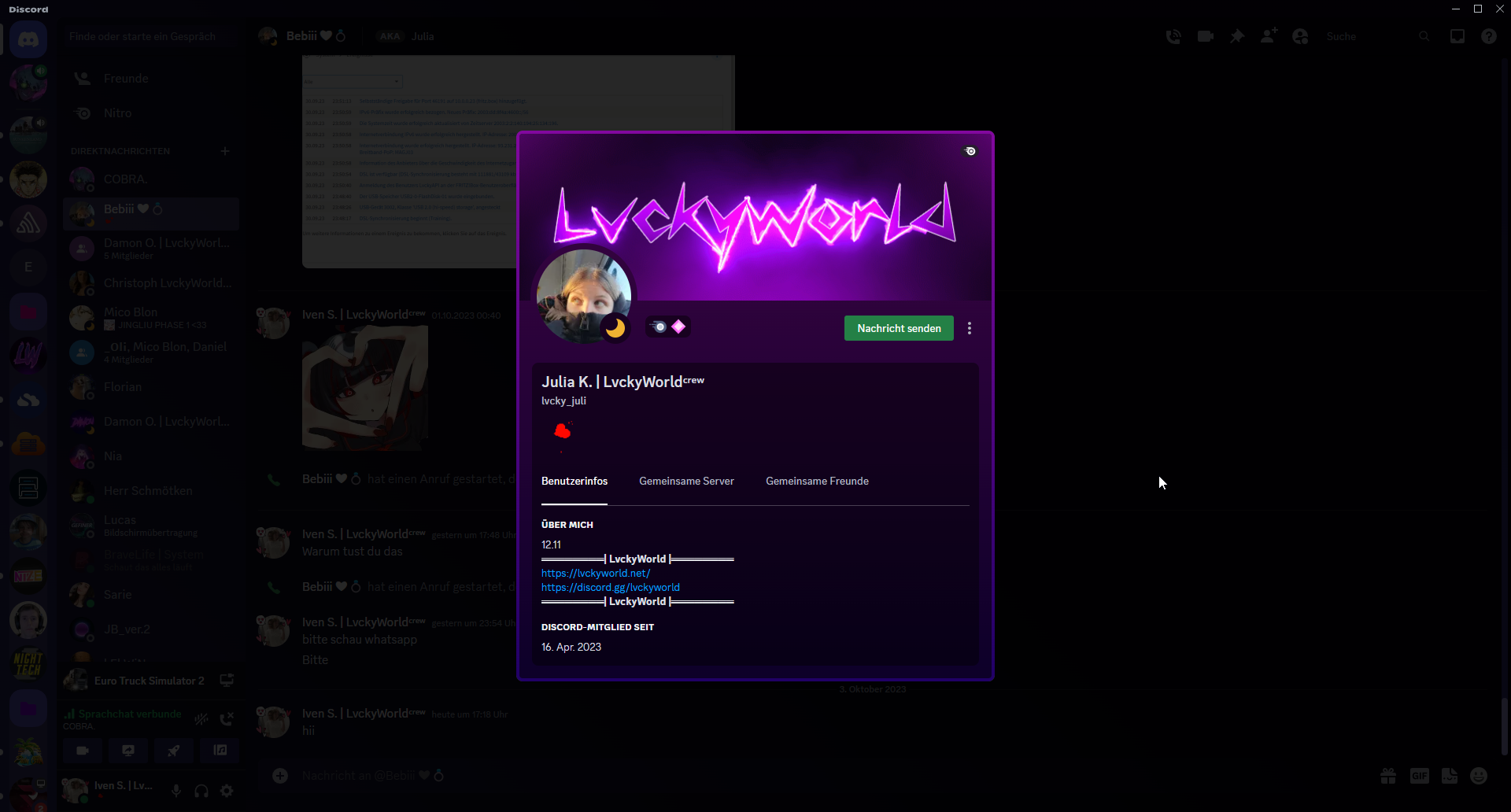The height and width of the screenshot is (812, 1511).
Task: Click the Nachricht senden button
Action: (x=899, y=328)
